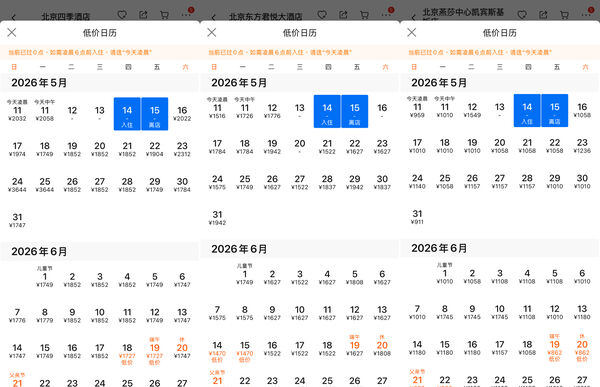Select check-out date 15 离店 in 四季酒店 calendar
Viewport: 600px width, 387px height.
tap(155, 114)
